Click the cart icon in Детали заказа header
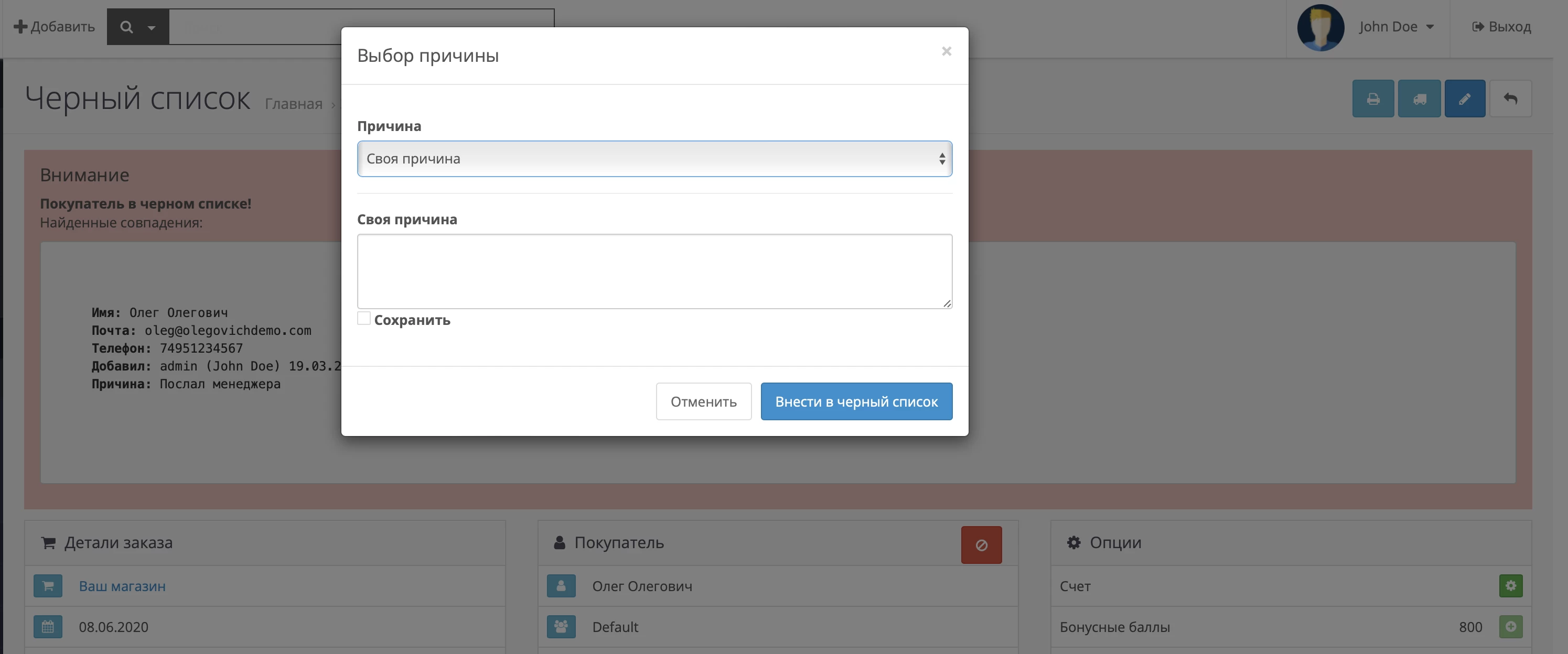Viewport: 1568px width, 654px height. coord(48,543)
